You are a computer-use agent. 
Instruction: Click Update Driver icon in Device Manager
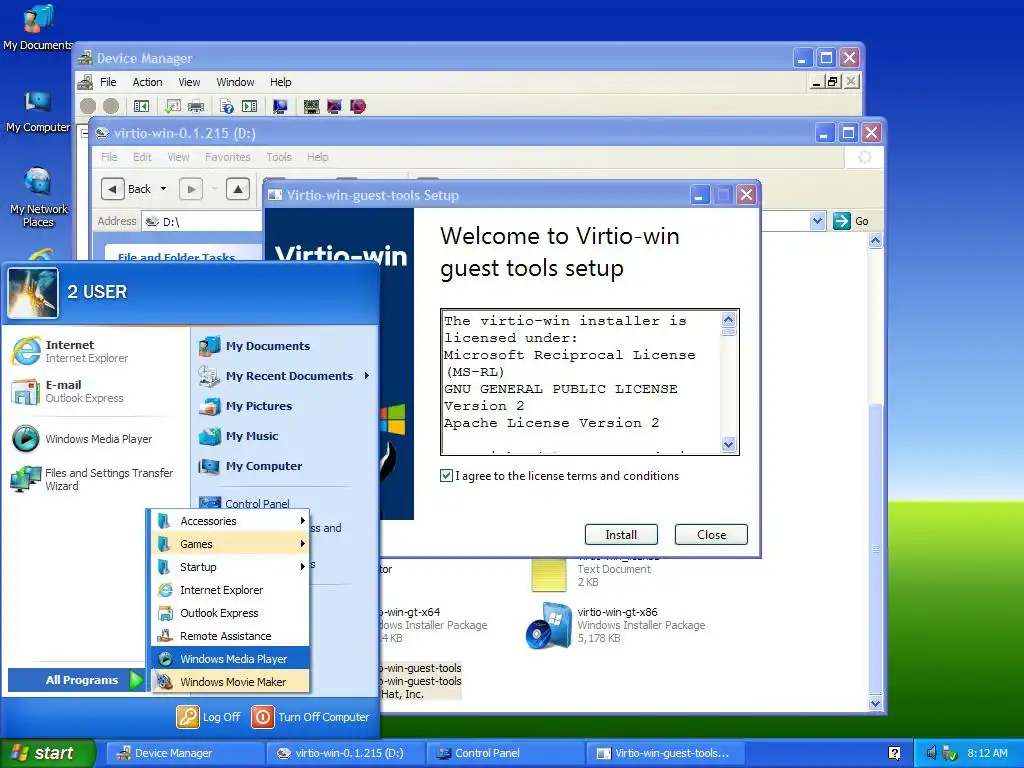(x=312, y=106)
